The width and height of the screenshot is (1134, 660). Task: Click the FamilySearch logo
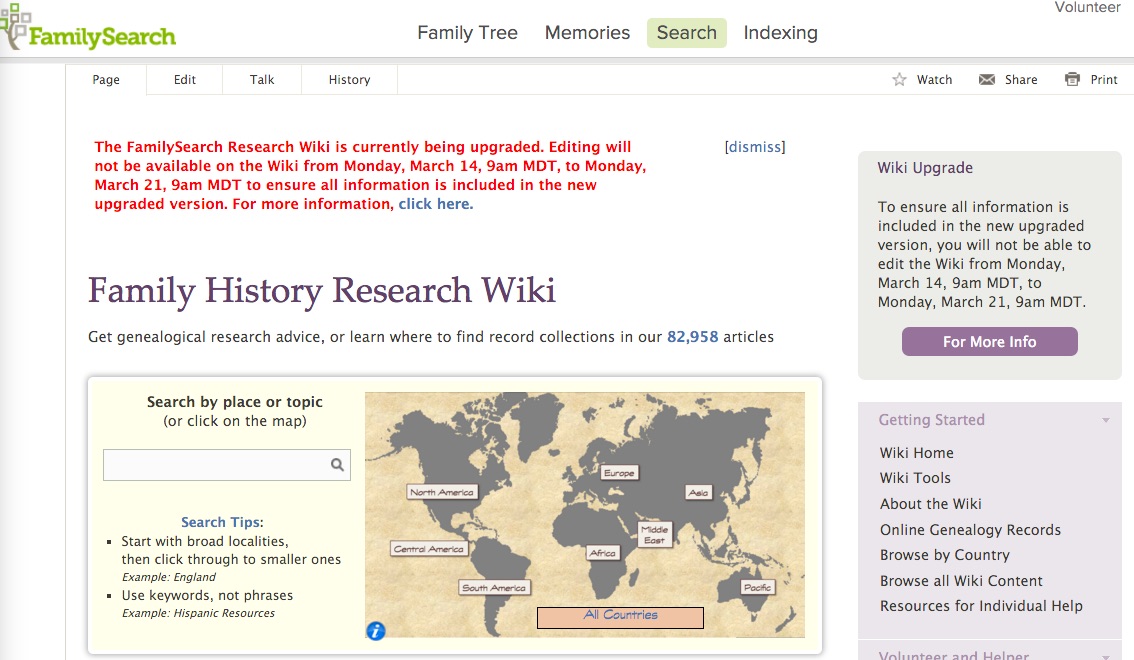click(x=88, y=29)
